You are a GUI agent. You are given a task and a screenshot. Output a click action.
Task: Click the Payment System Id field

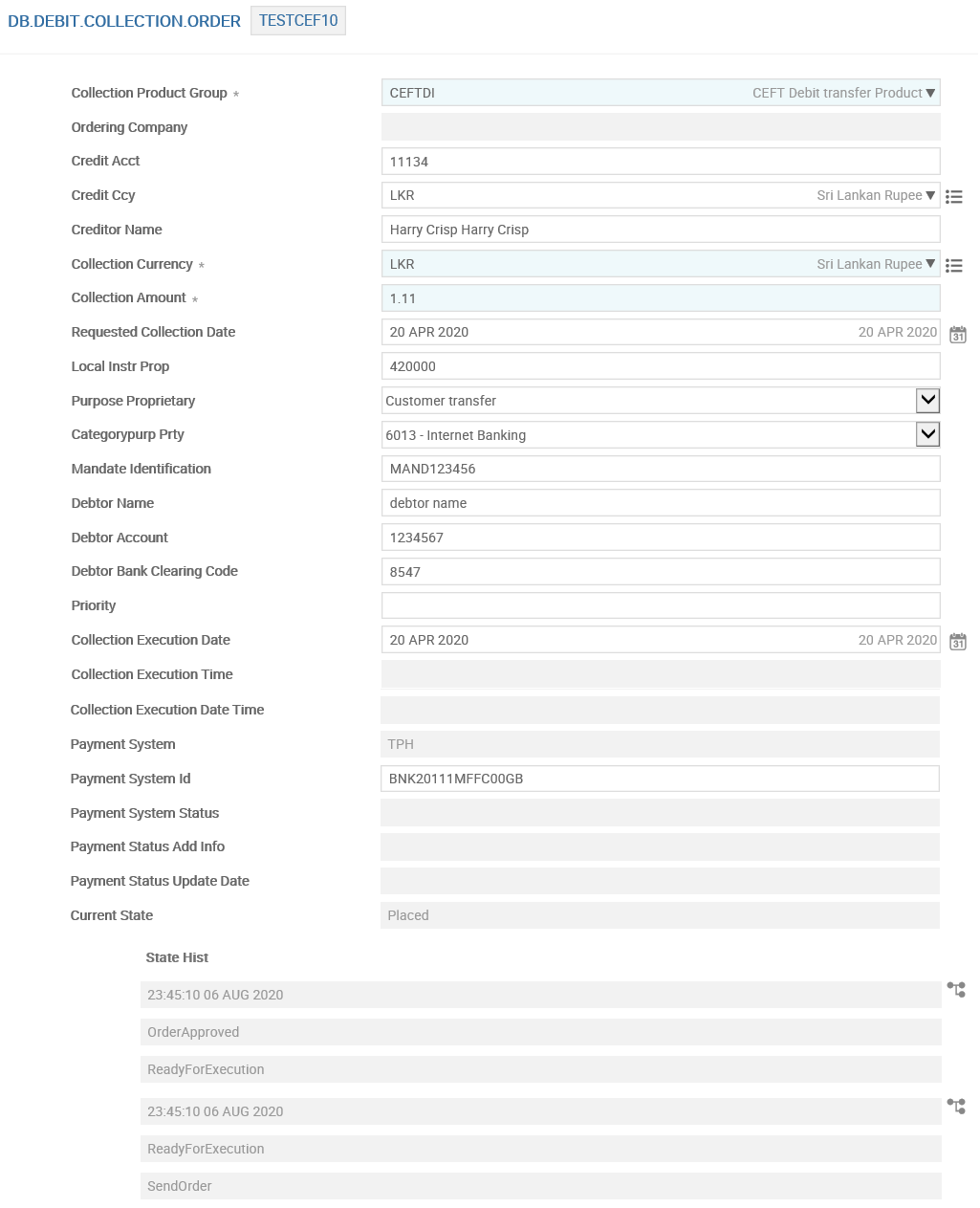click(x=660, y=779)
